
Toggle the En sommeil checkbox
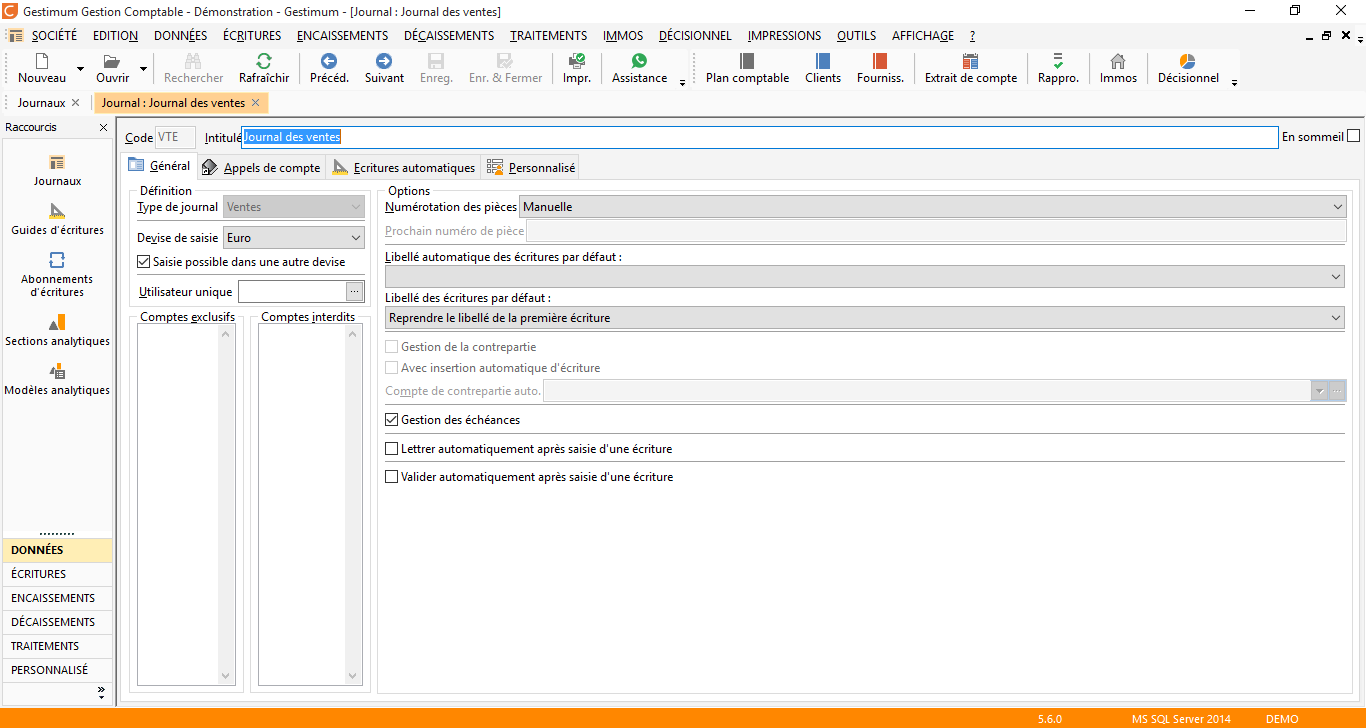(x=1354, y=136)
